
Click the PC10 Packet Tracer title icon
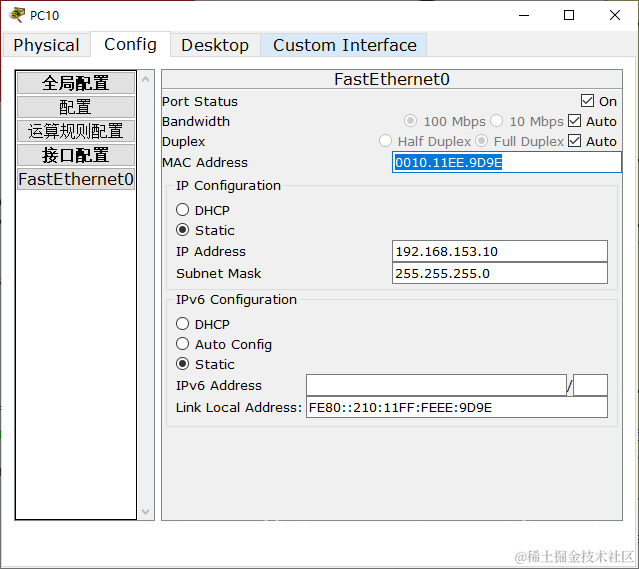pos(17,15)
